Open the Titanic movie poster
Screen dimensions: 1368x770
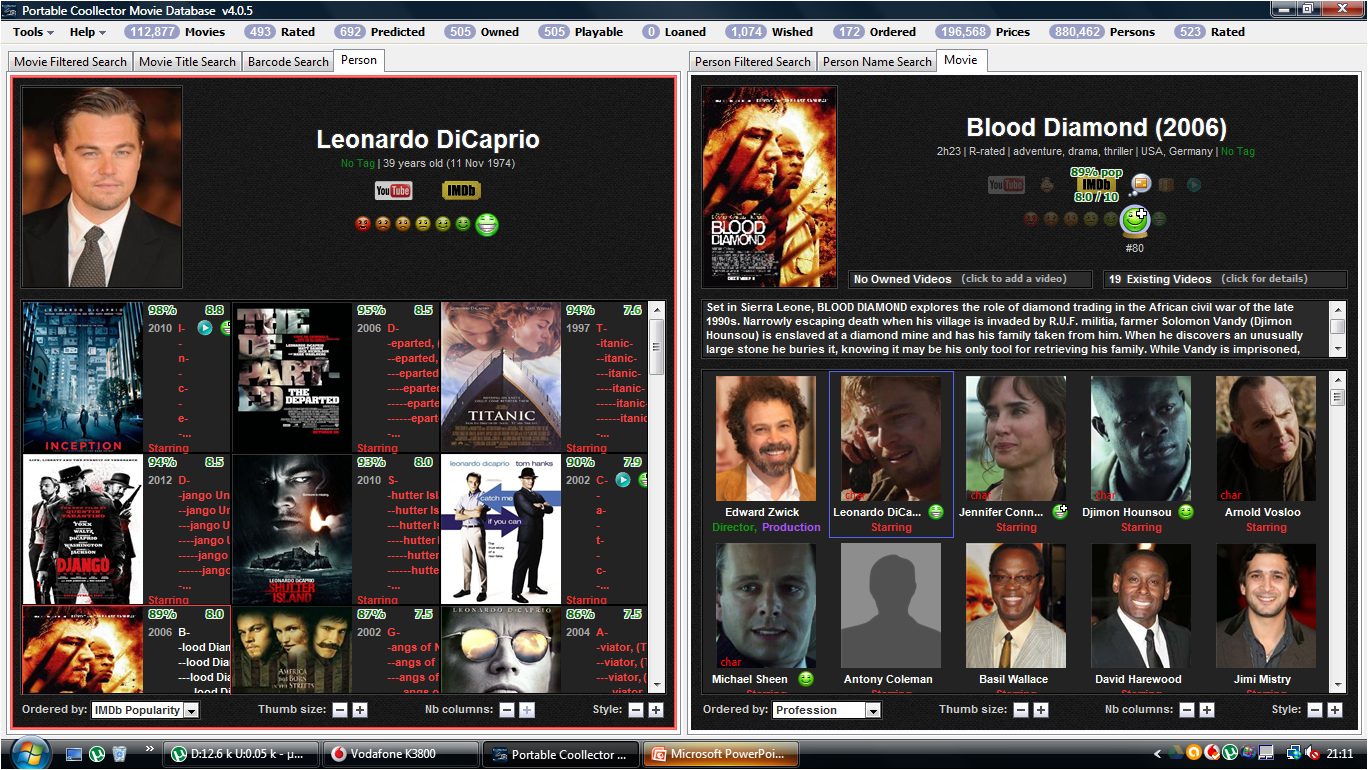pyautogui.click(x=501, y=377)
